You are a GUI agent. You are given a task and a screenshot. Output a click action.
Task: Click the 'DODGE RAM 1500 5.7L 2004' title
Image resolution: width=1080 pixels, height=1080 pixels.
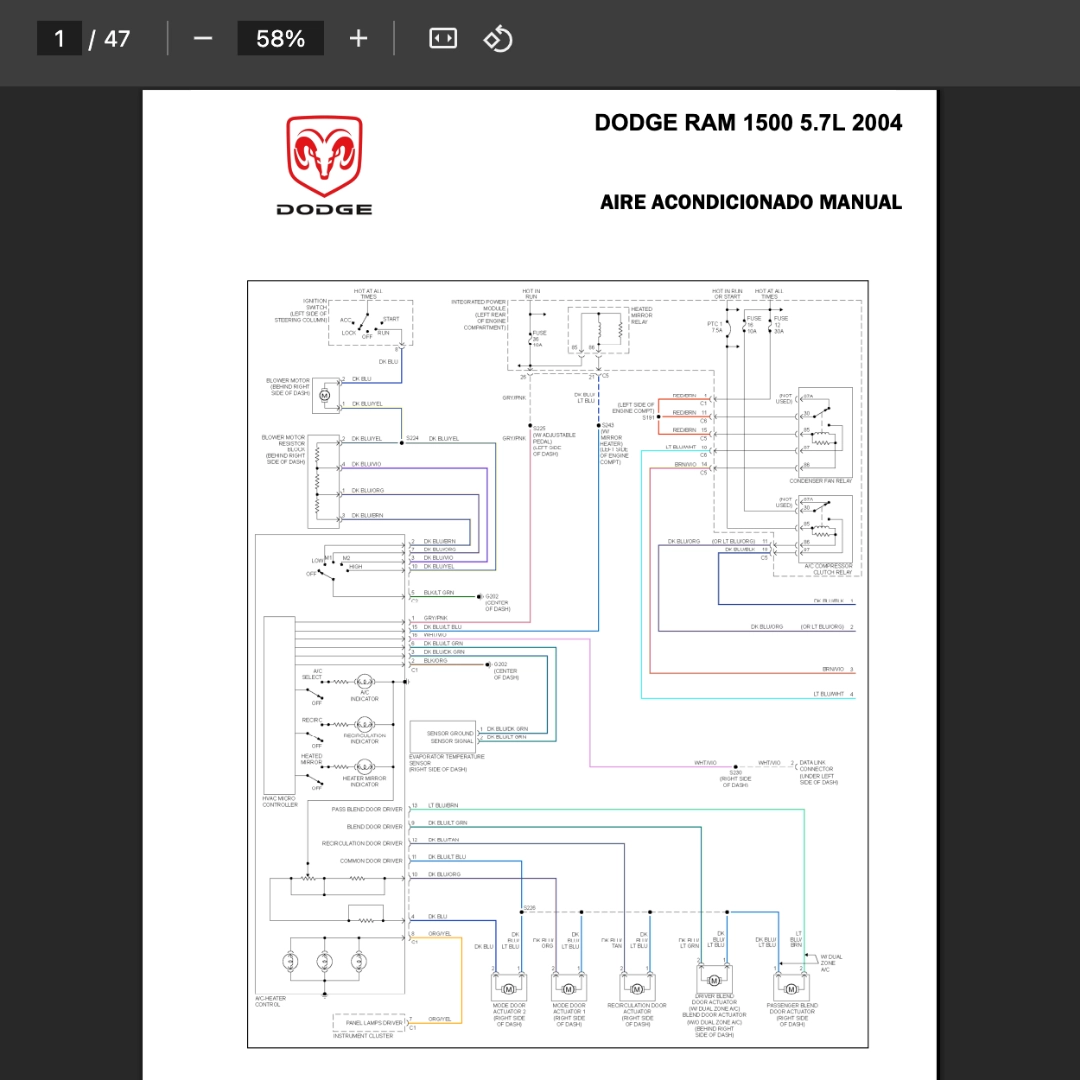[x=748, y=123]
